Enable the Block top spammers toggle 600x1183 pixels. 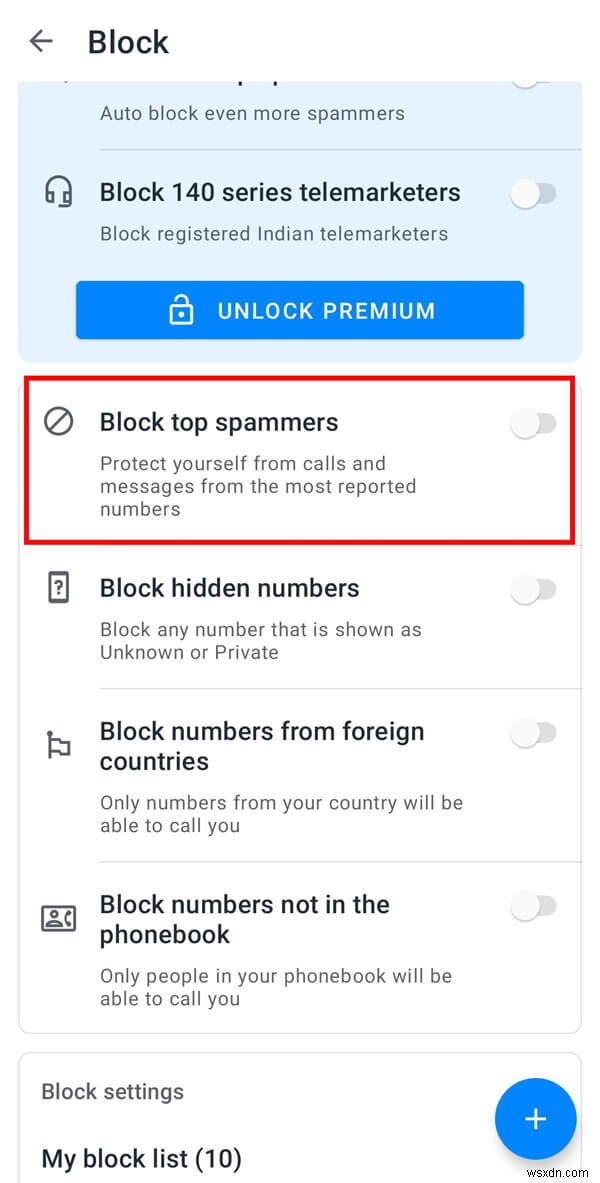(x=534, y=424)
